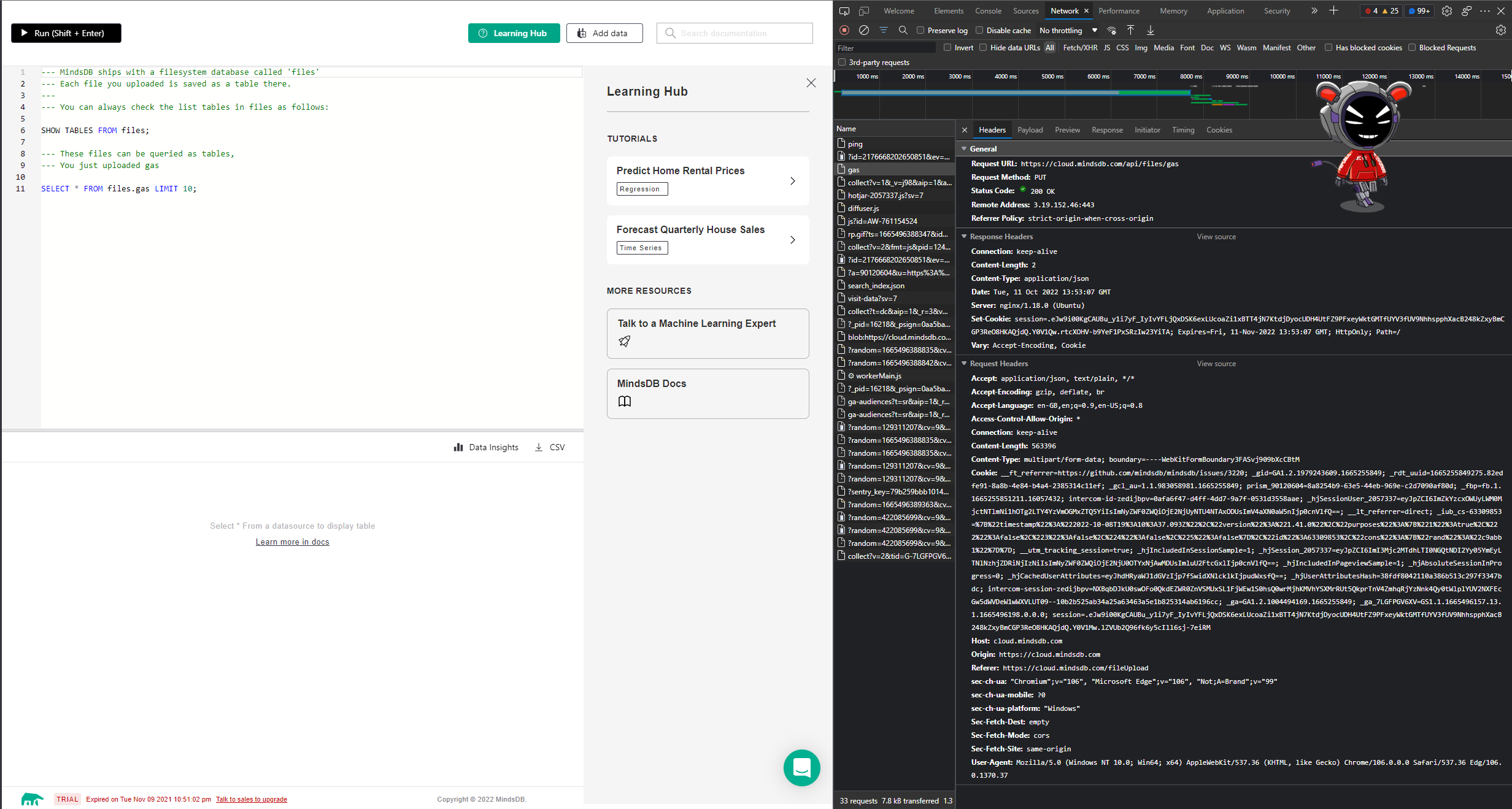1512x809 pixels.
Task: Check the 3rd-party requests filter
Action: 841,62
